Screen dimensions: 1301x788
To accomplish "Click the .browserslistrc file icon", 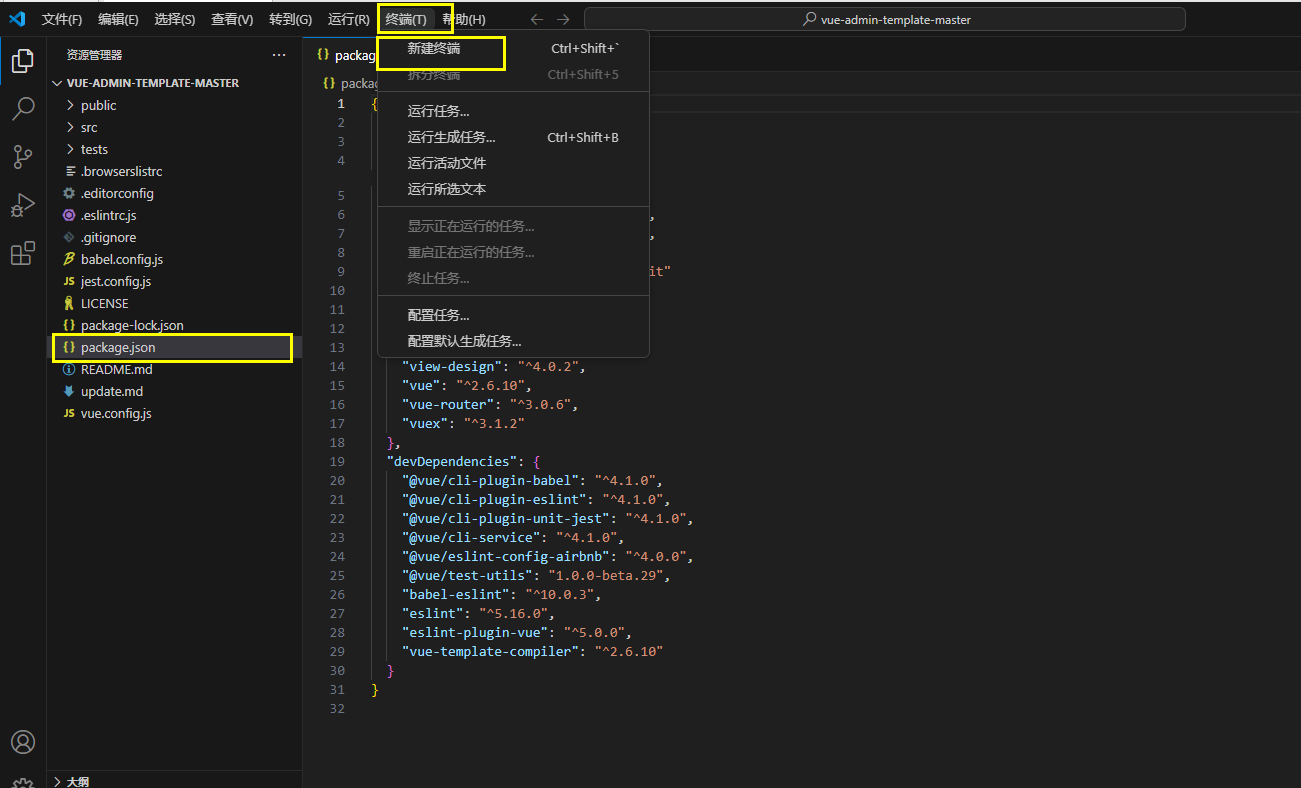I will (69, 171).
